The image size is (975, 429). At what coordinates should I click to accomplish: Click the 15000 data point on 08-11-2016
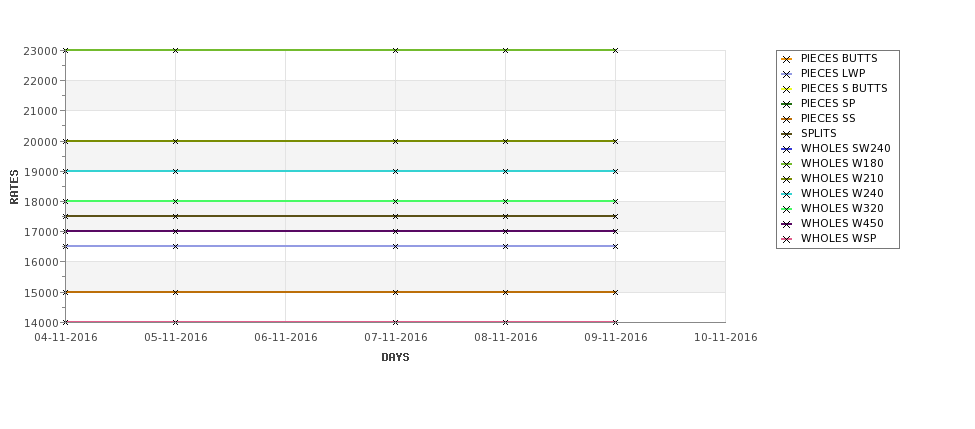click(506, 292)
